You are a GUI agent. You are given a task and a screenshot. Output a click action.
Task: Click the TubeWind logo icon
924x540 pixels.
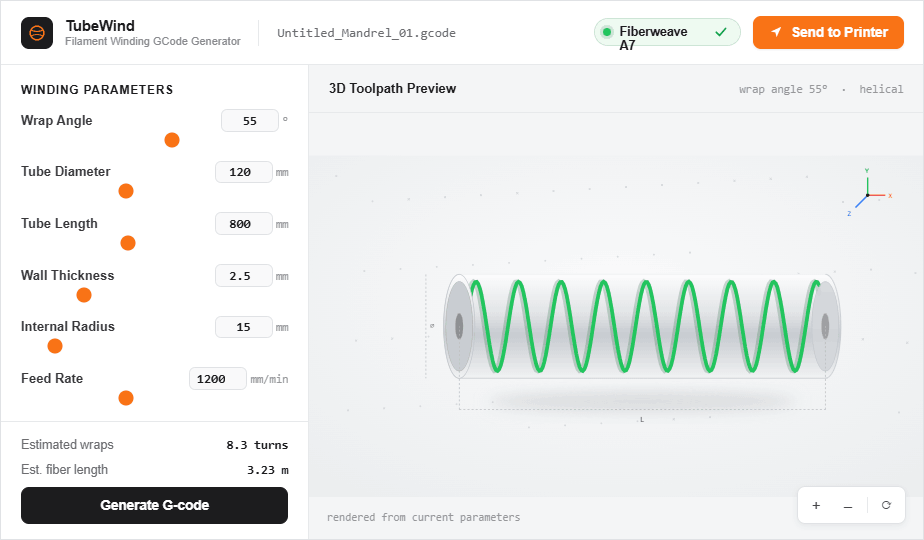(x=37, y=32)
